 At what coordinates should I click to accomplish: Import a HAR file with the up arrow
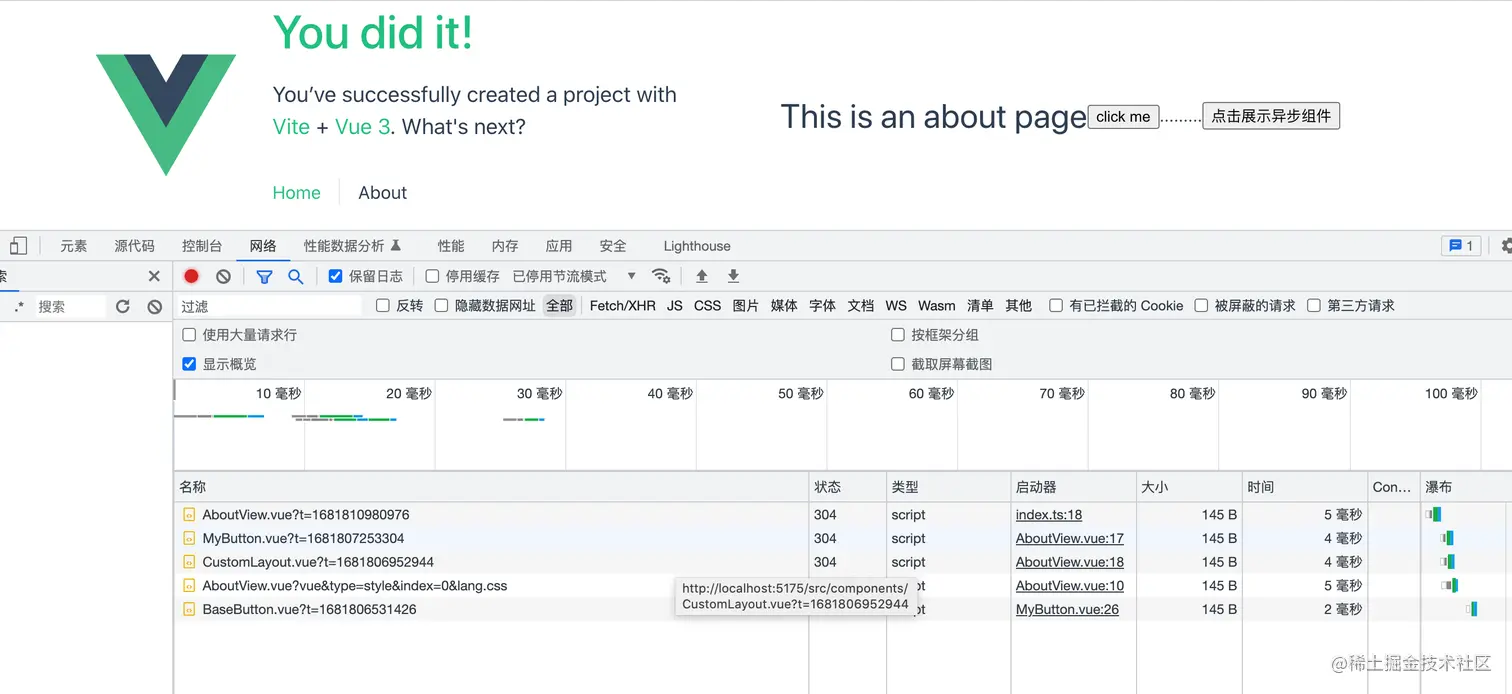point(702,276)
